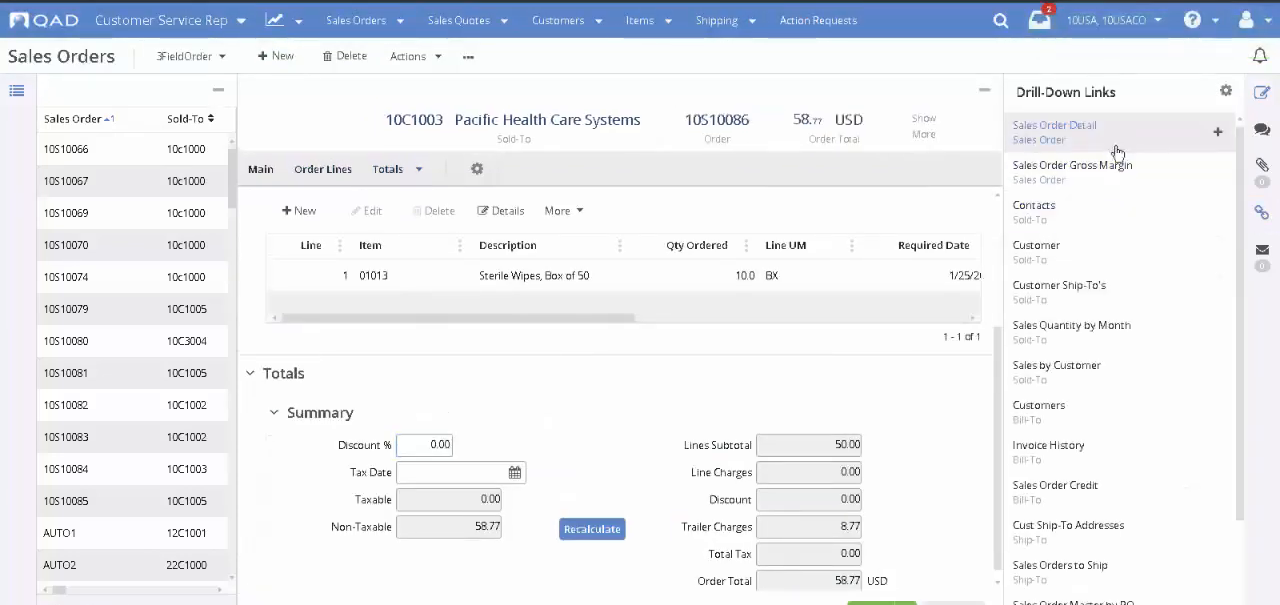Open the analytics chart icon menu

point(283,20)
